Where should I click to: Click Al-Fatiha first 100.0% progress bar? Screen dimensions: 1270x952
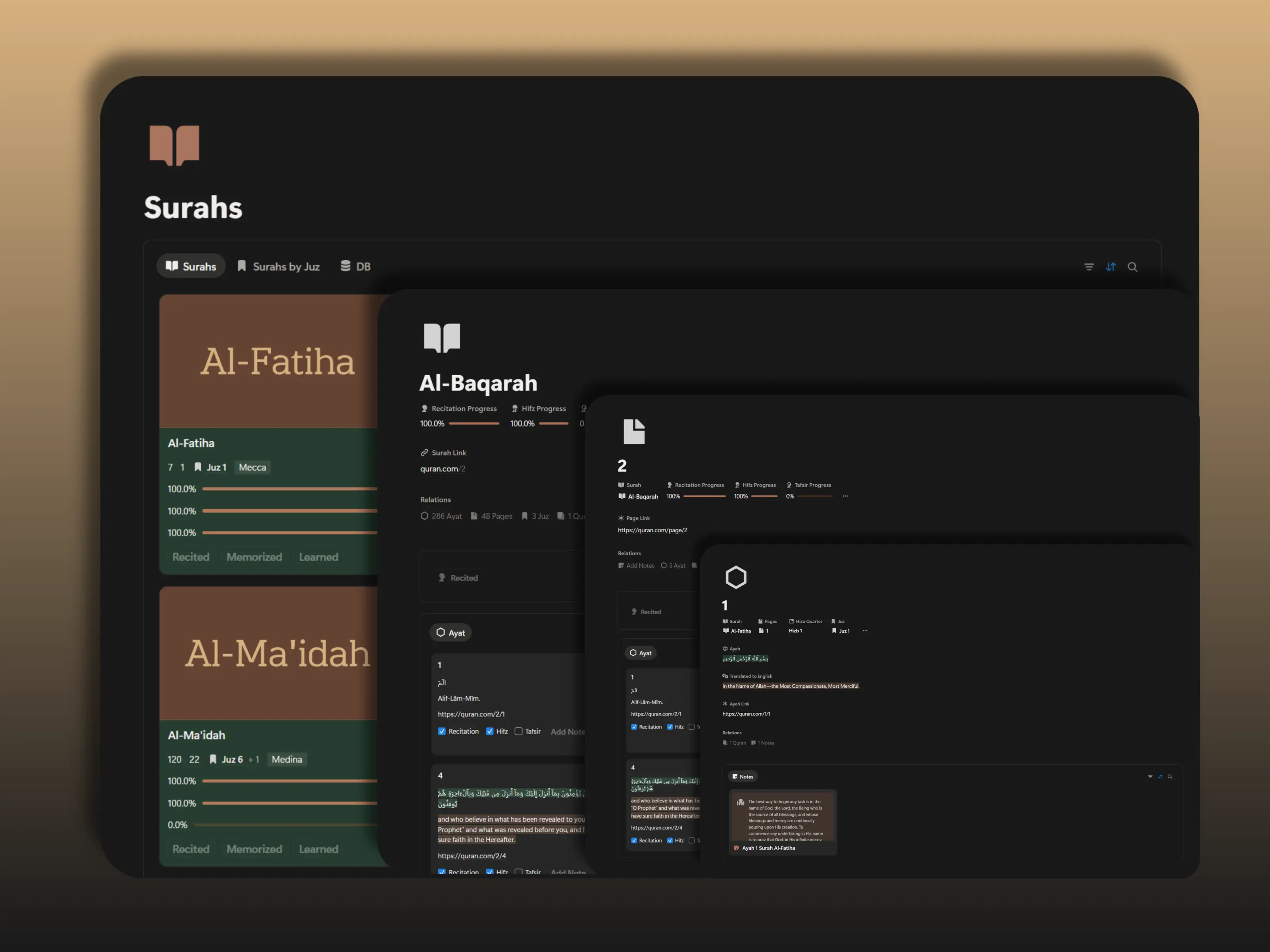pyautogui.click(x=289, y=489)
